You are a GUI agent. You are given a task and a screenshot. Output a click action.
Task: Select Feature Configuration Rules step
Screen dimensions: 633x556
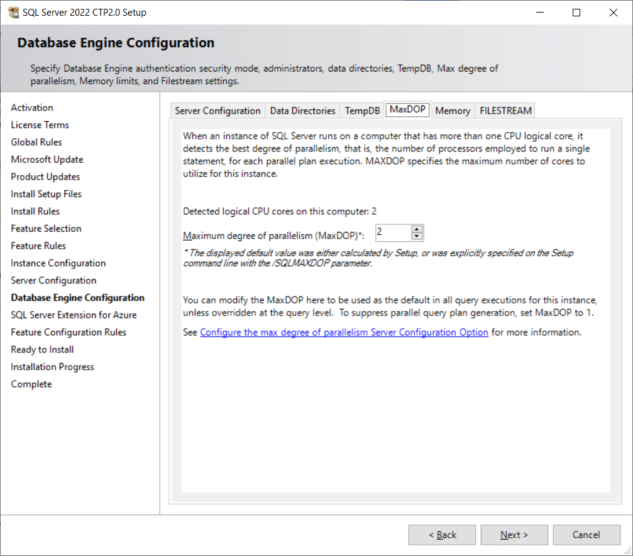(69, 332)
